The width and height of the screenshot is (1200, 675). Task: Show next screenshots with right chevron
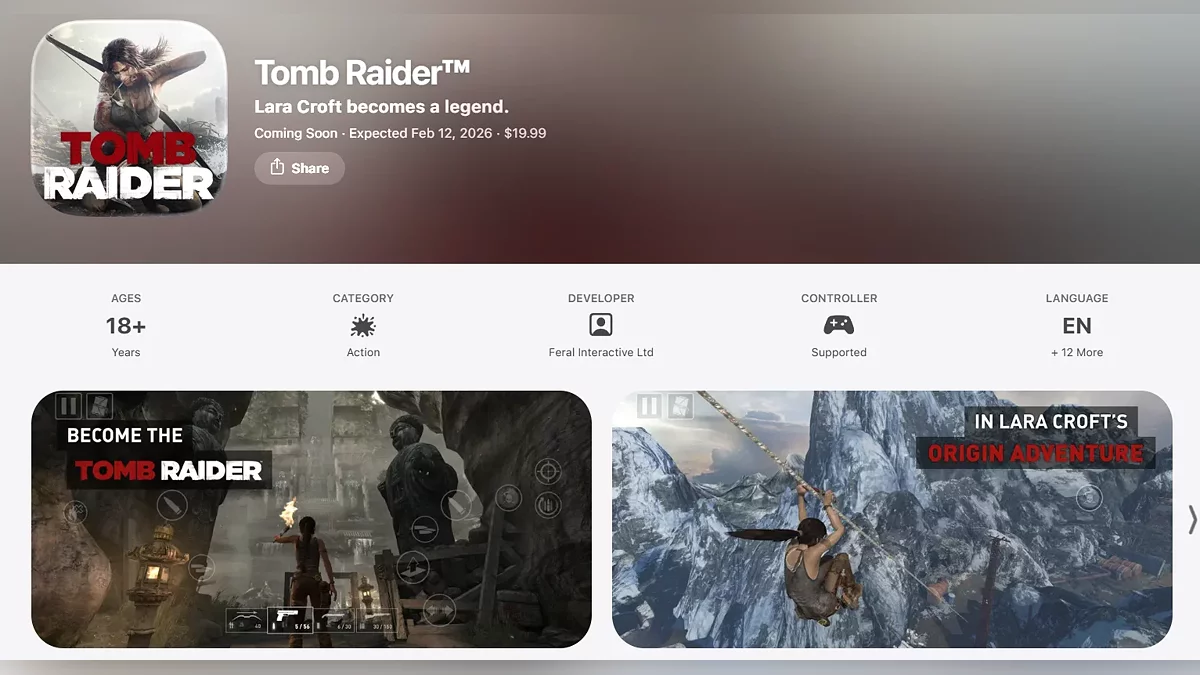pos(1191,519)
